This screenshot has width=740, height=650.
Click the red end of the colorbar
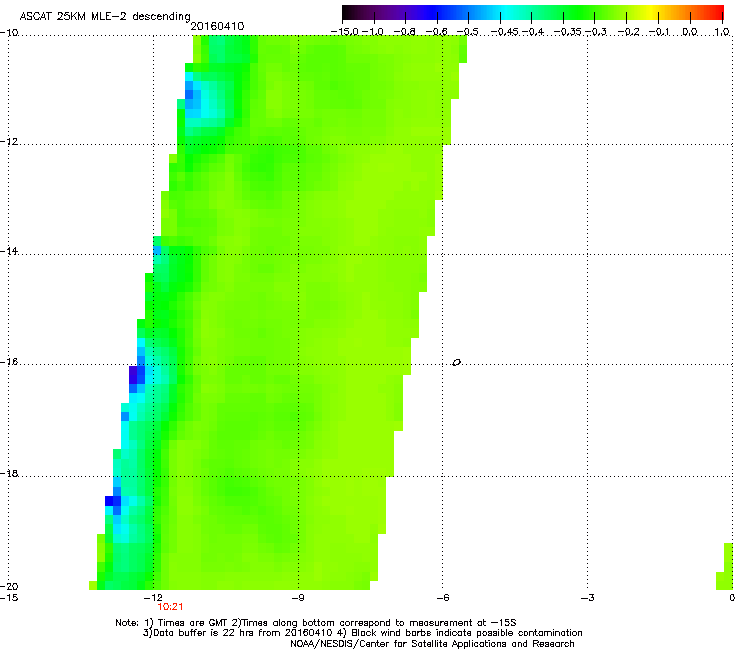[717, 13]
